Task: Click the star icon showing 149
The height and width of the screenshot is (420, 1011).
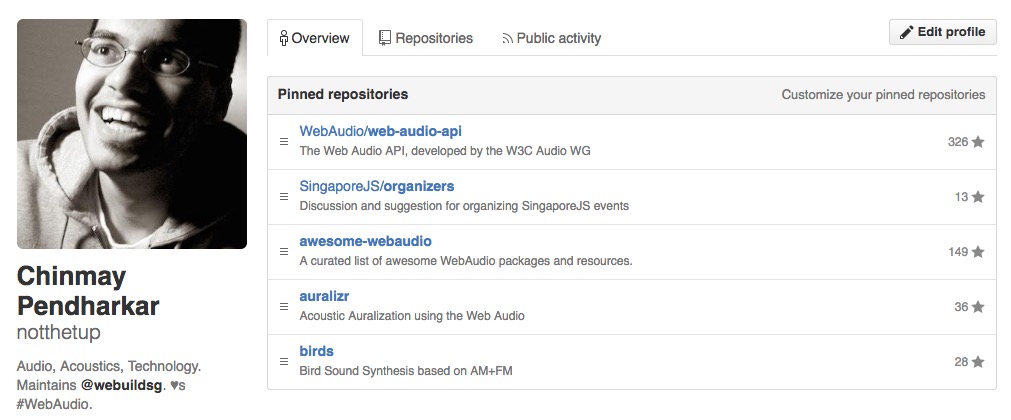Action: click(x=978, y=252)
